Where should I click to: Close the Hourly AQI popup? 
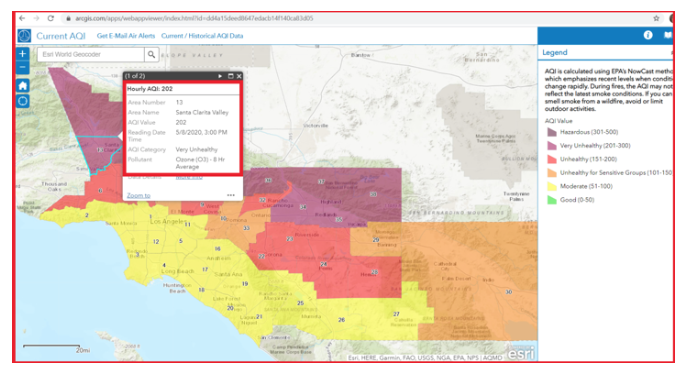tap(239, 76)
